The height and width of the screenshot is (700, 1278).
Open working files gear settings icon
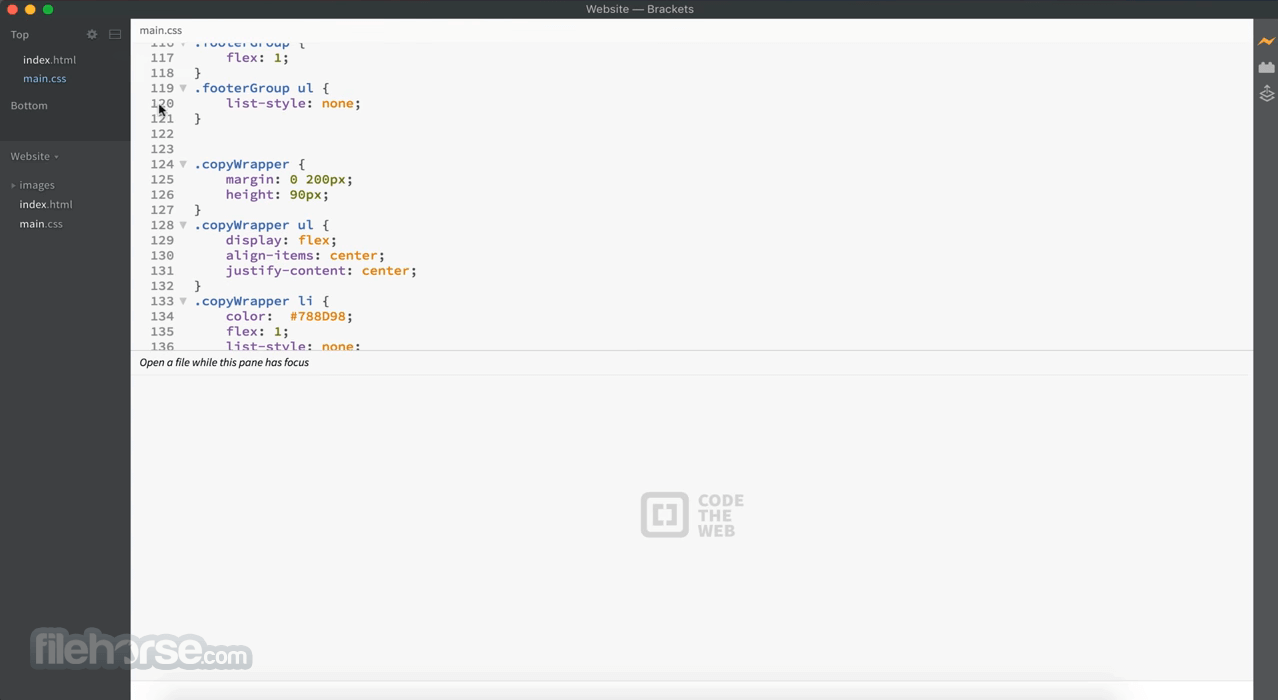click(x=92, y=34)
